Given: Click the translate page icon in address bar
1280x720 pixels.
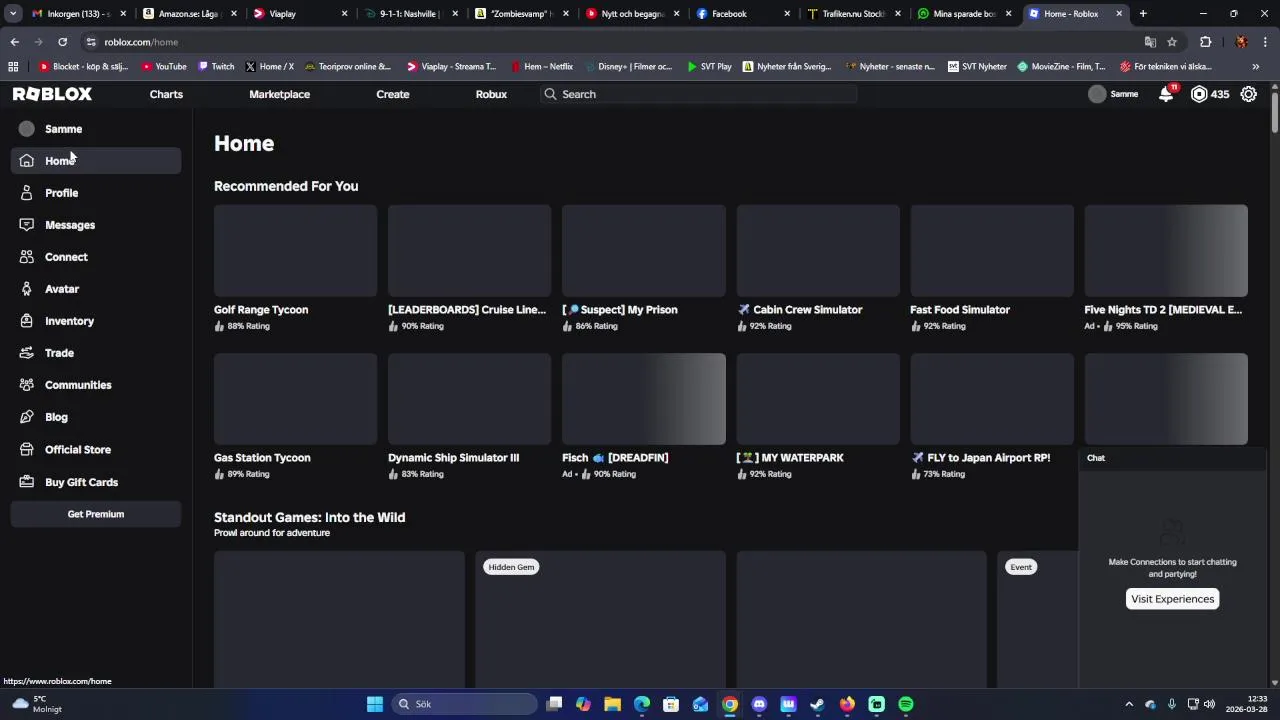Looking at the screenshot, I should pos(1150,42).
